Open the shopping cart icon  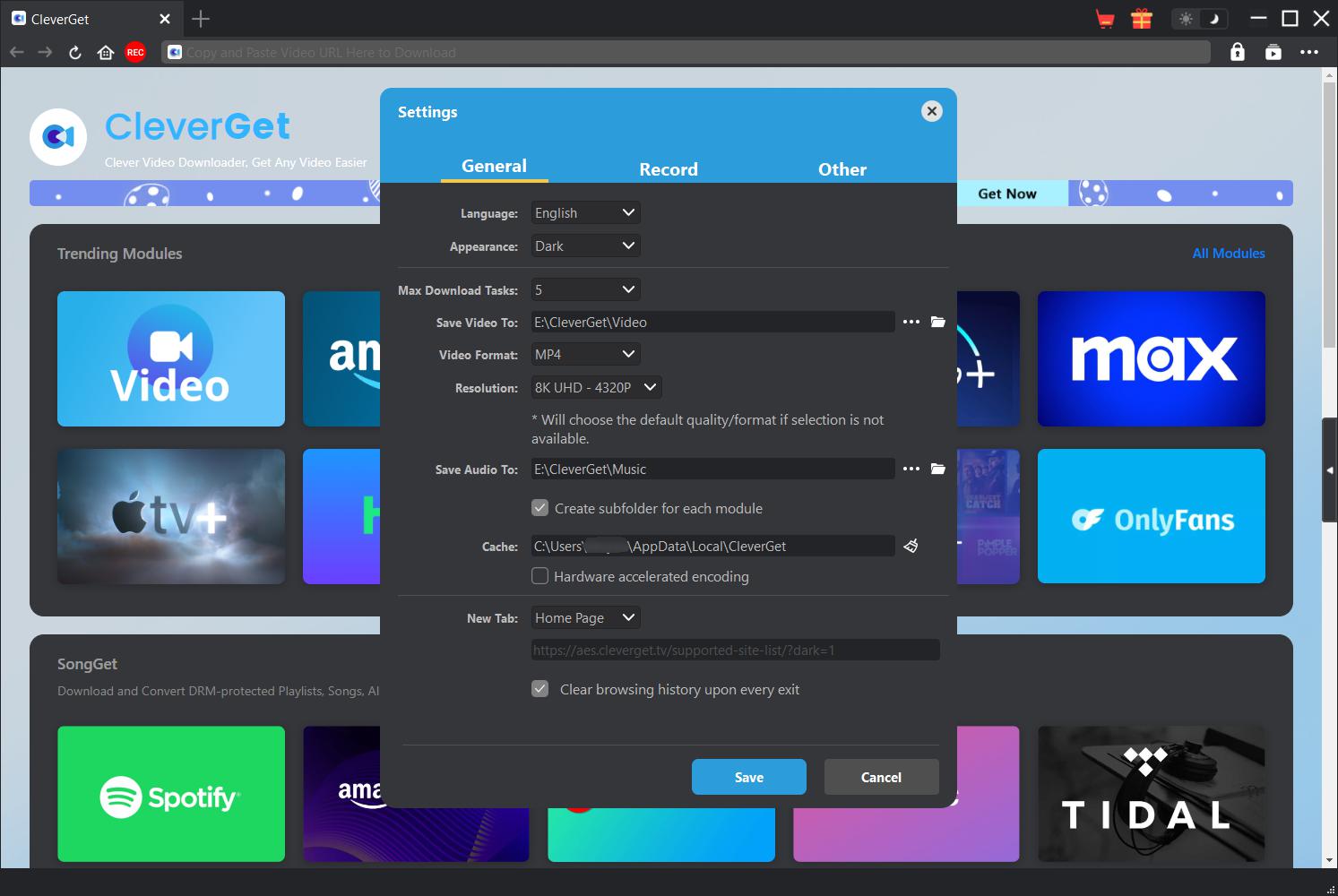(x=1105, y=19)
